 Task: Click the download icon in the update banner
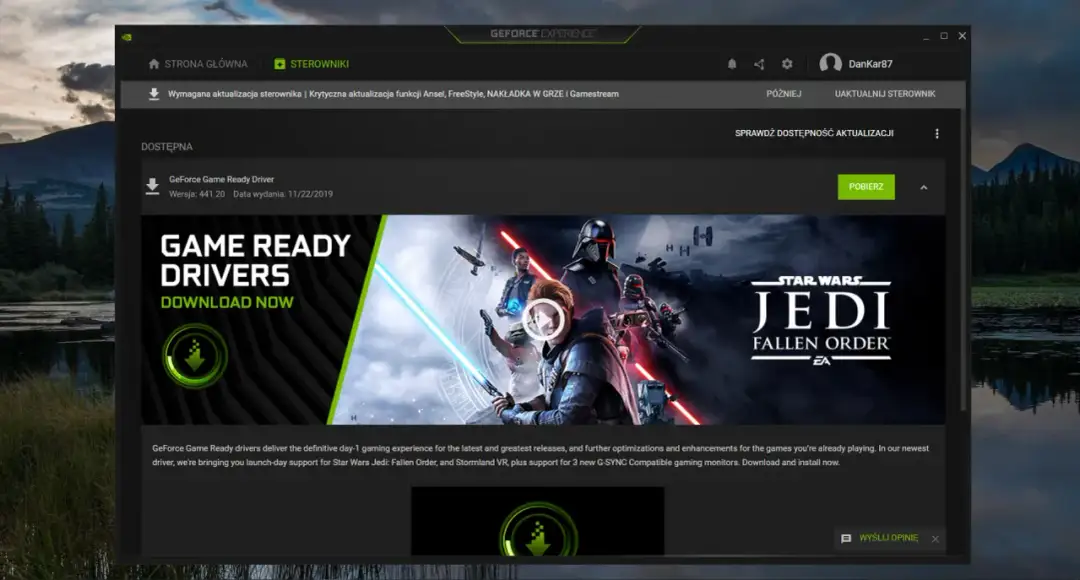tap(152, 93)
